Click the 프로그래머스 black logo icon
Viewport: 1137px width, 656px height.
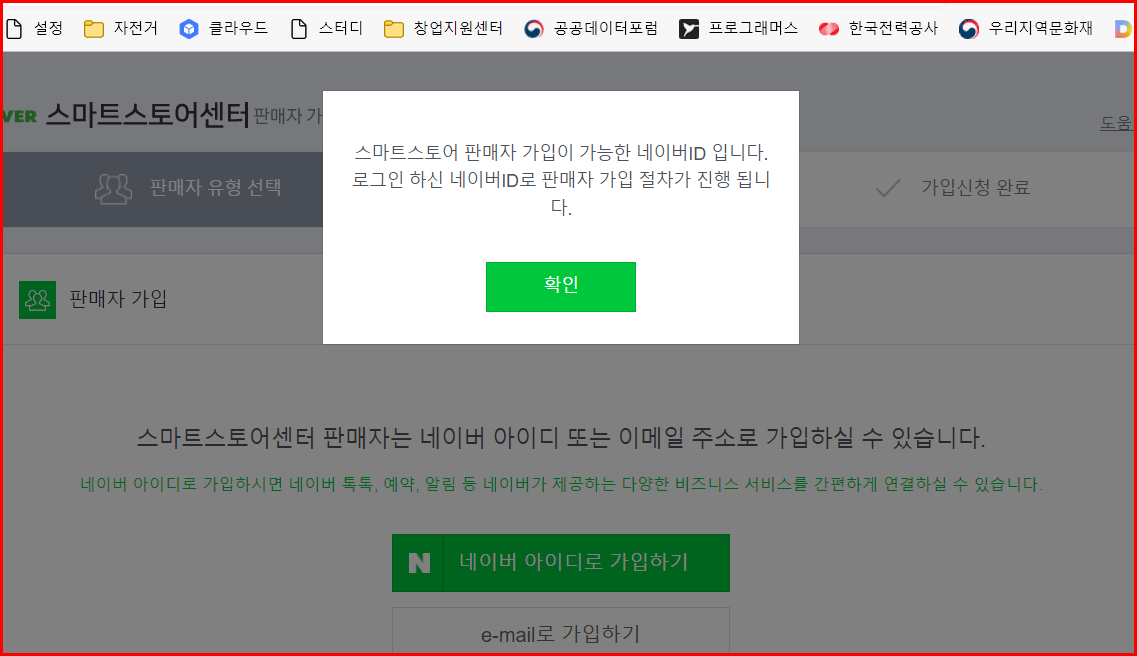coord(689,29)
